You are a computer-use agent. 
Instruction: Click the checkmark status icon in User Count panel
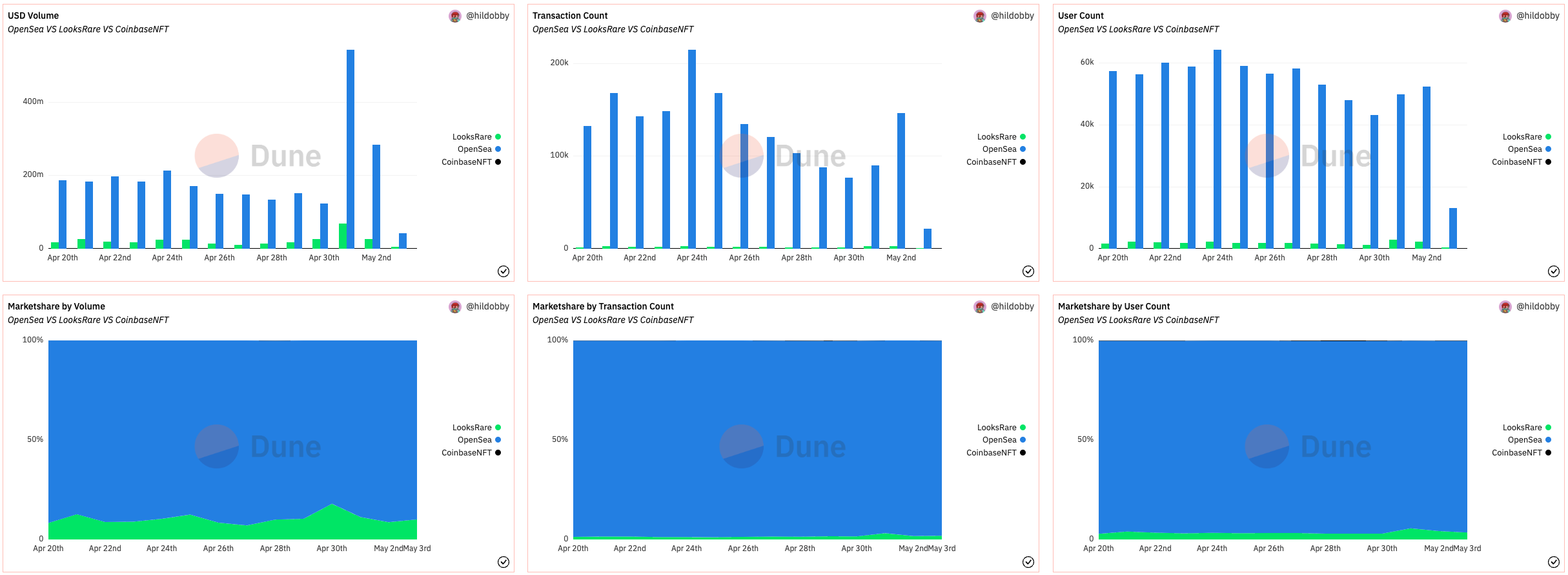click(1554, 271)
